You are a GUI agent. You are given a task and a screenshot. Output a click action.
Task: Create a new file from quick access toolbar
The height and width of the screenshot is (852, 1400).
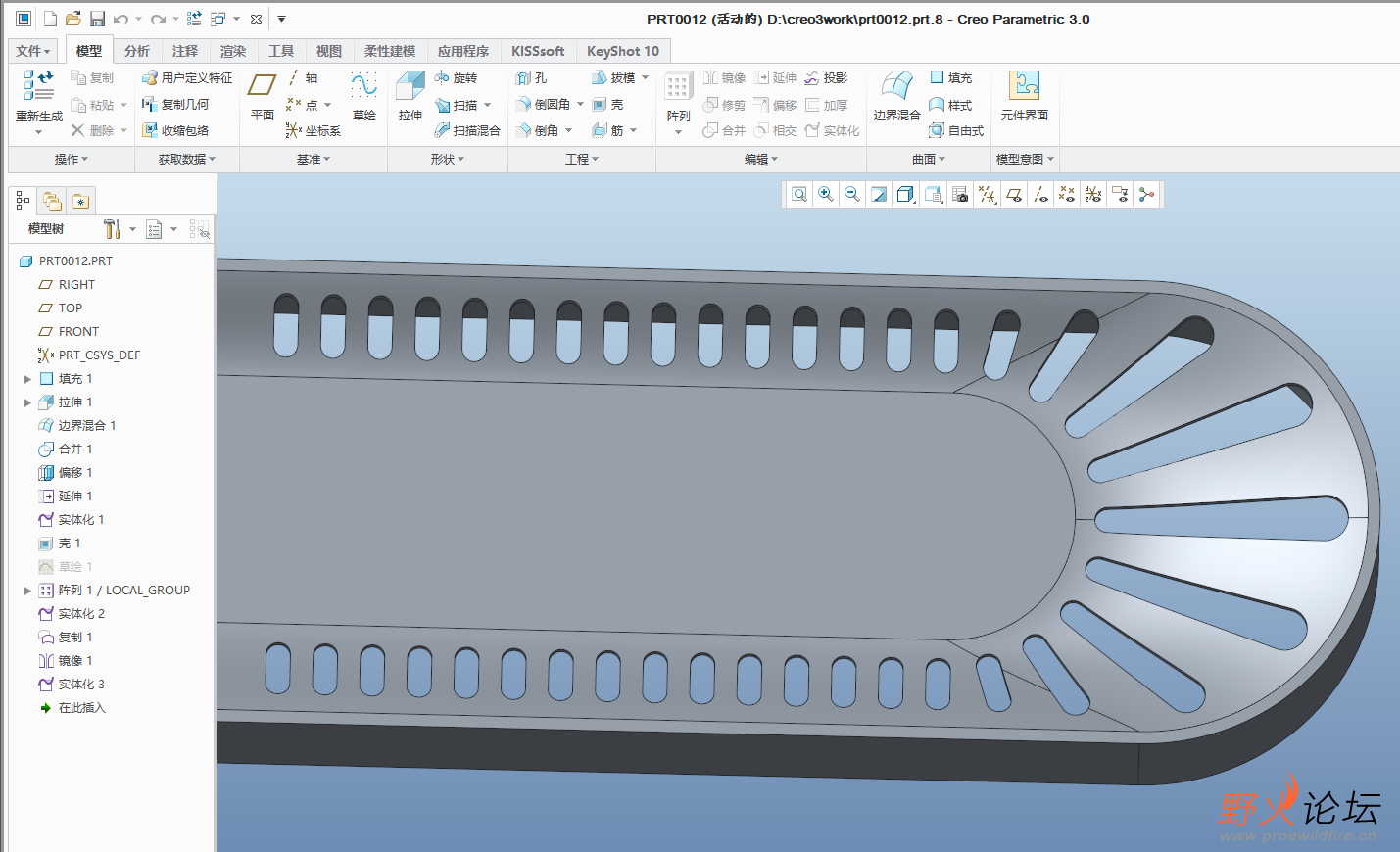point(50,19)
